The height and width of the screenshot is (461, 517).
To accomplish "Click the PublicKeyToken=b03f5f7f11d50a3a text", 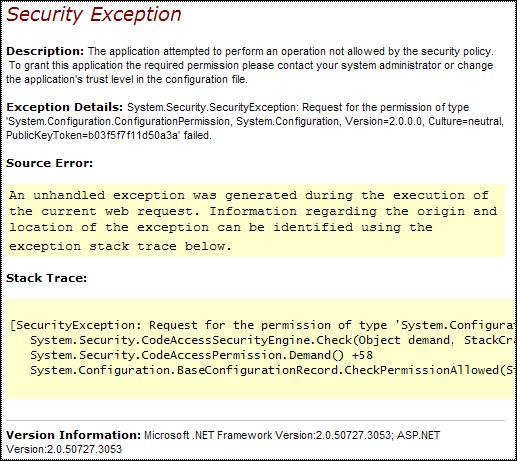I will pos(93,135).
